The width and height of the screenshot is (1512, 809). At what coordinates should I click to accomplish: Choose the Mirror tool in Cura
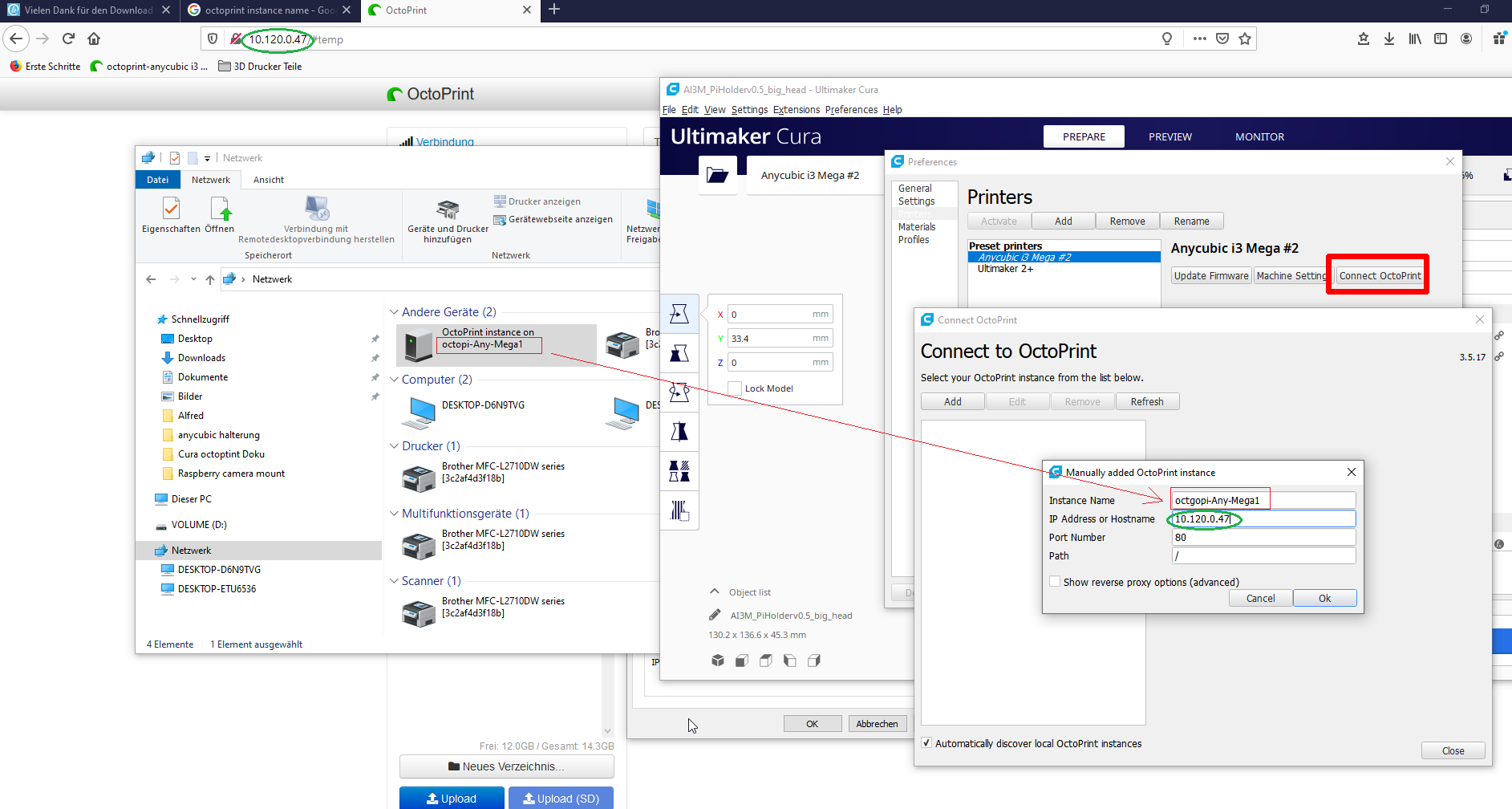coord(679,432)
